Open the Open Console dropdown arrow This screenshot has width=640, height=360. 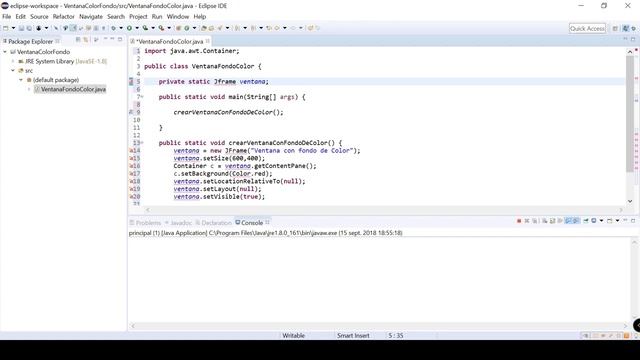617,221
